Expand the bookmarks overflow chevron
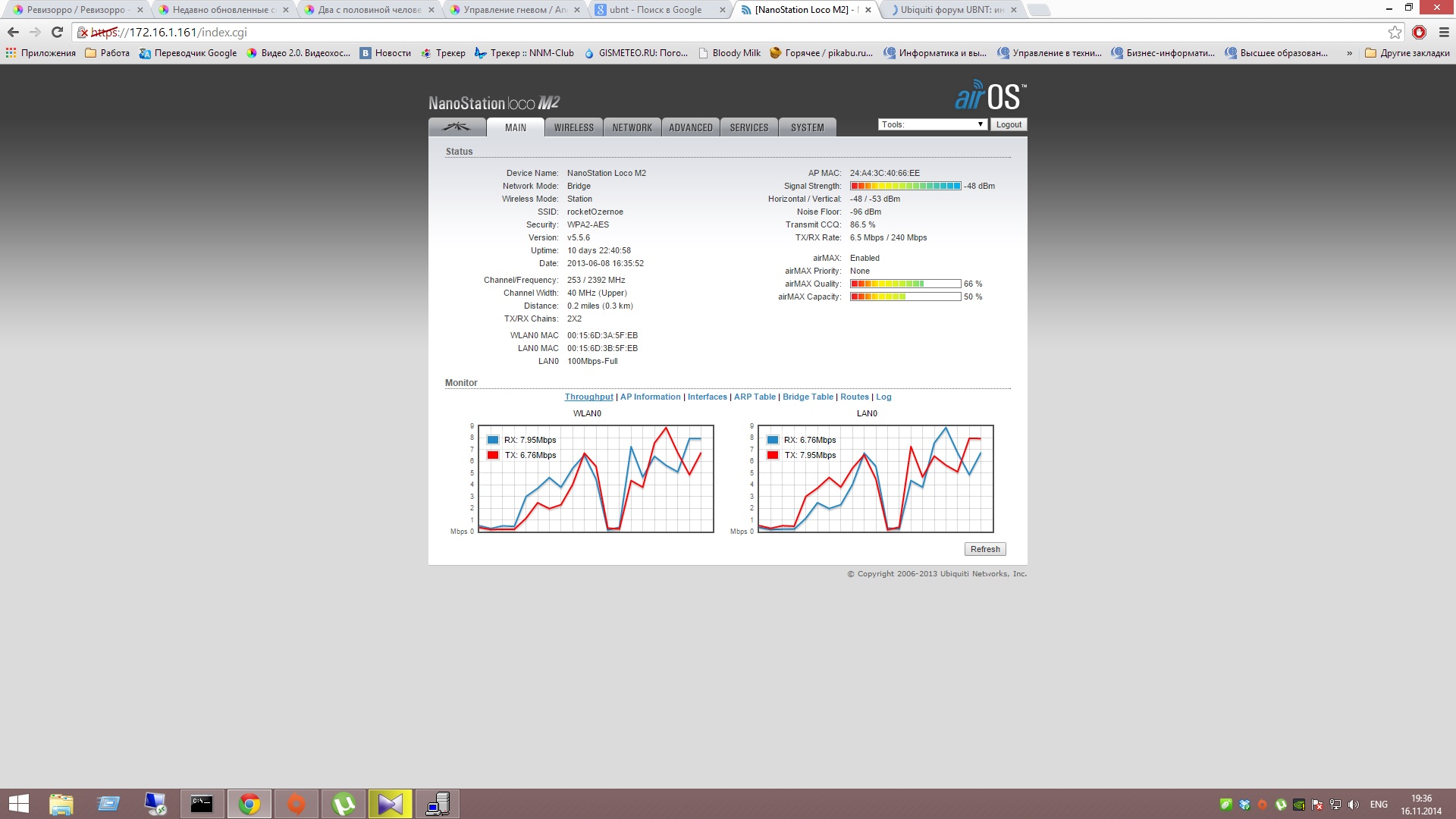Screen dimensions: 1456x819 (1349, 53)
